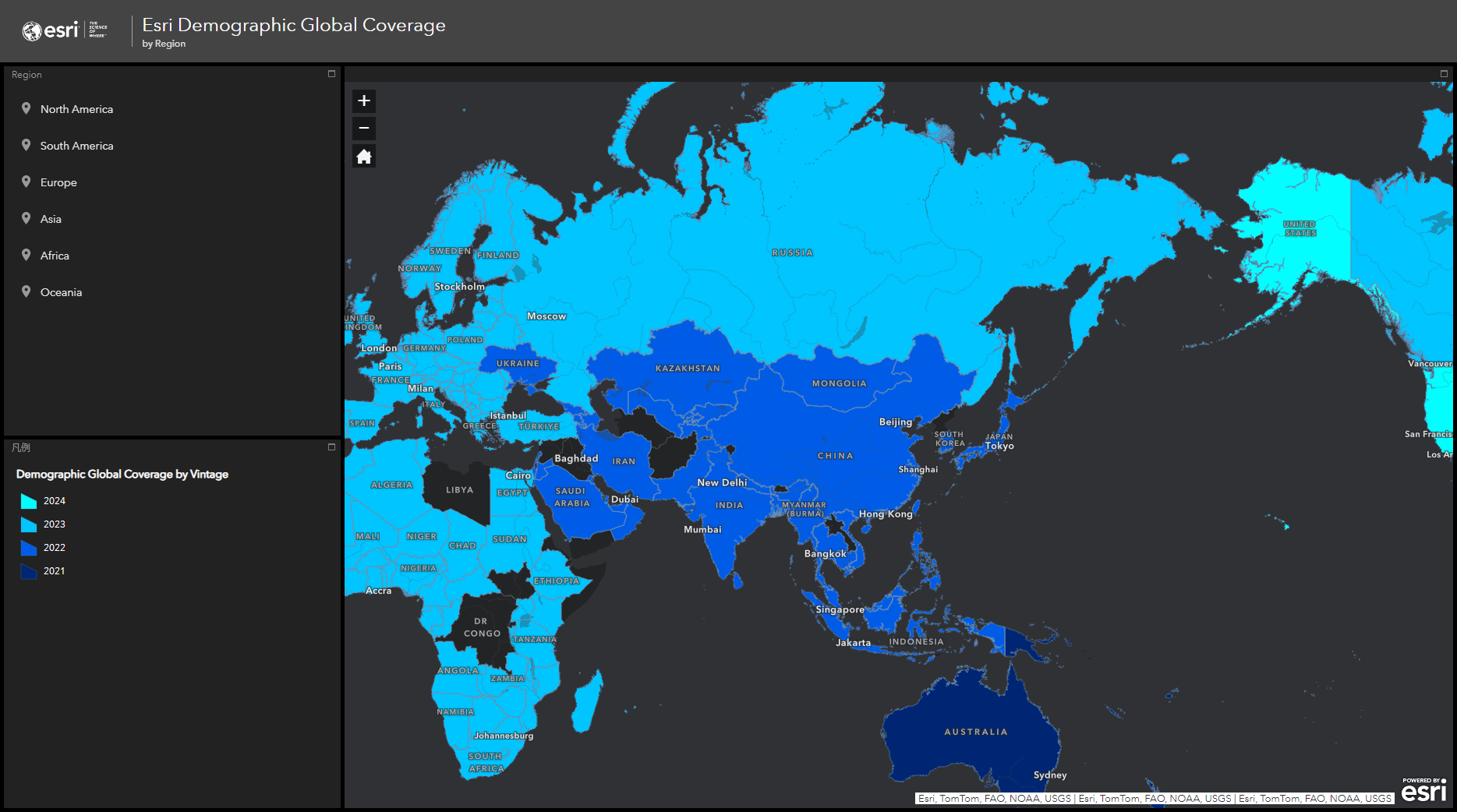Click Australia on the map
Image resolution: width=1457 pixels, height=812 pixels.
pyautogui.click(x=976, y=732)
